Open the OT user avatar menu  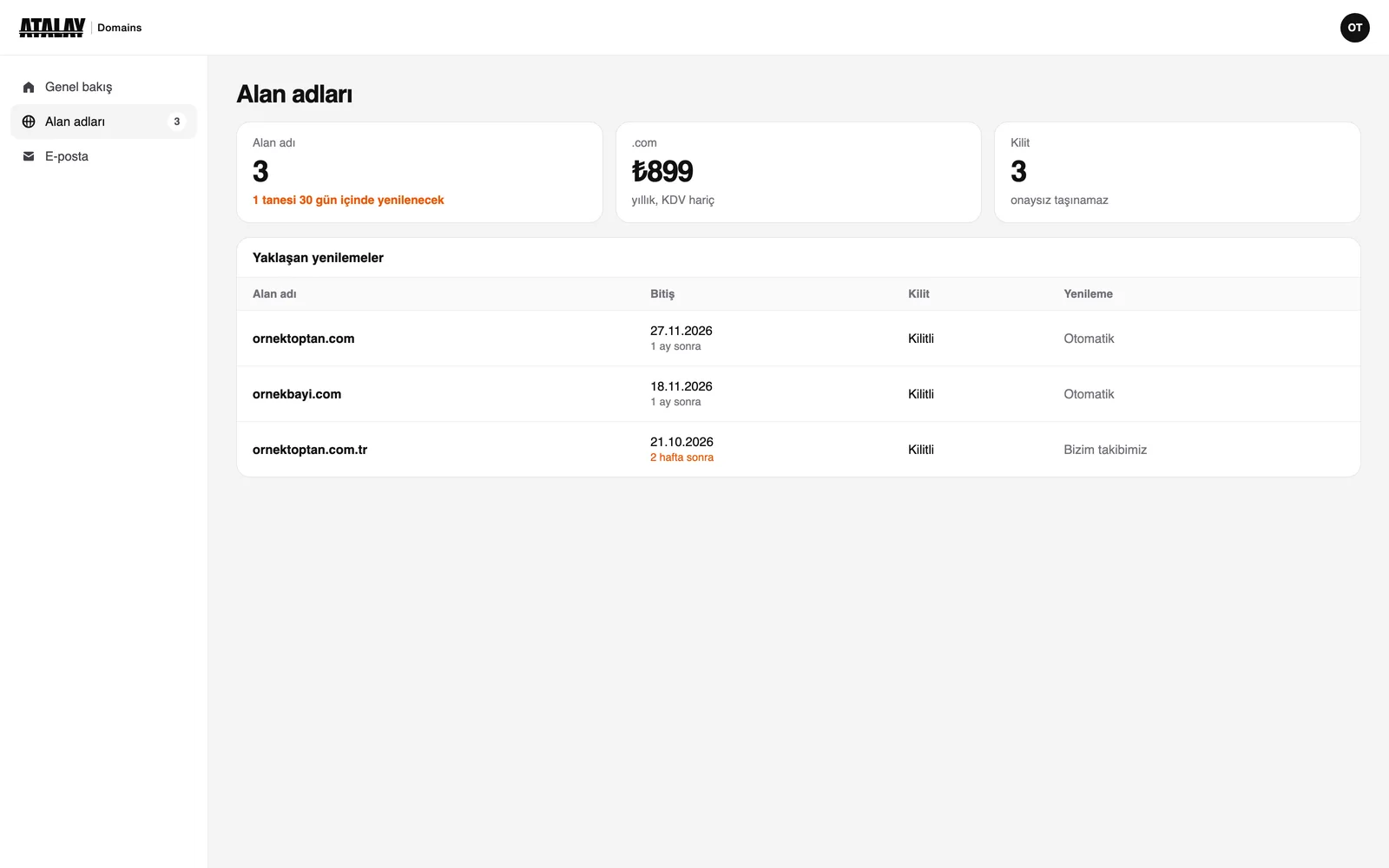click(x=1354, y=28)
